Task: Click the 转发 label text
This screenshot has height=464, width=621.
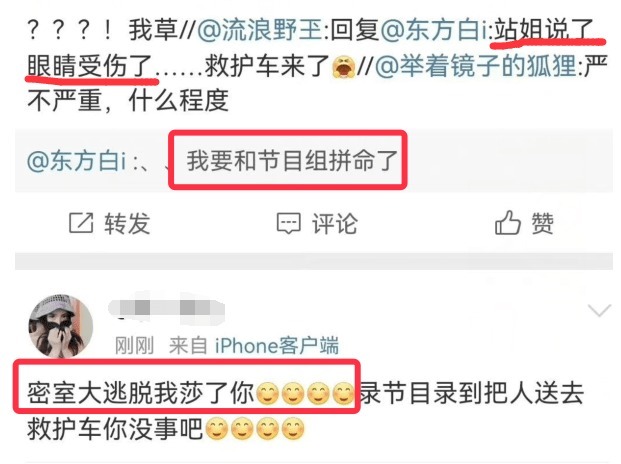Action: tap(127, 223)
